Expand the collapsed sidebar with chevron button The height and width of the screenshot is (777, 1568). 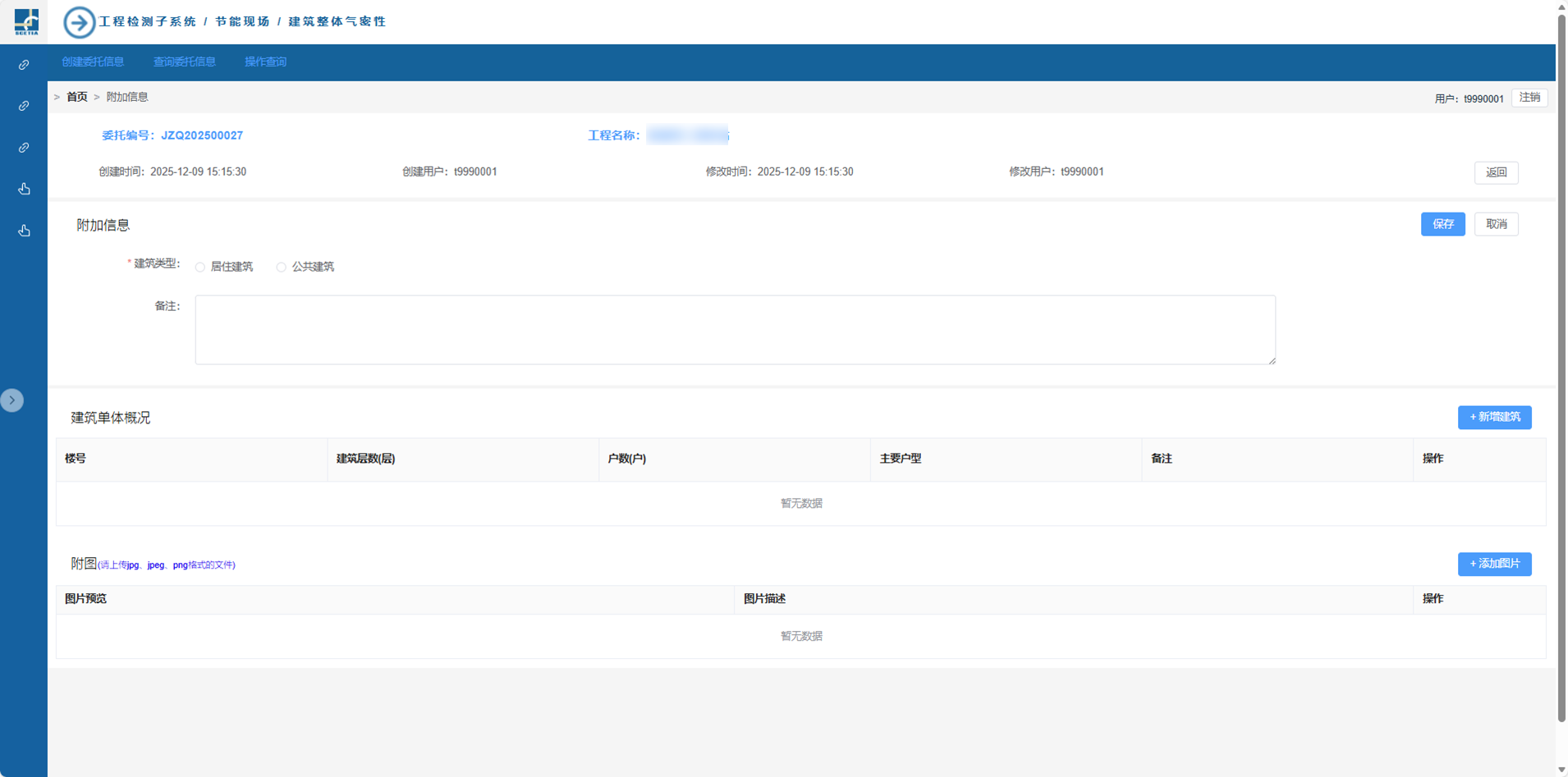coord(12,400)
